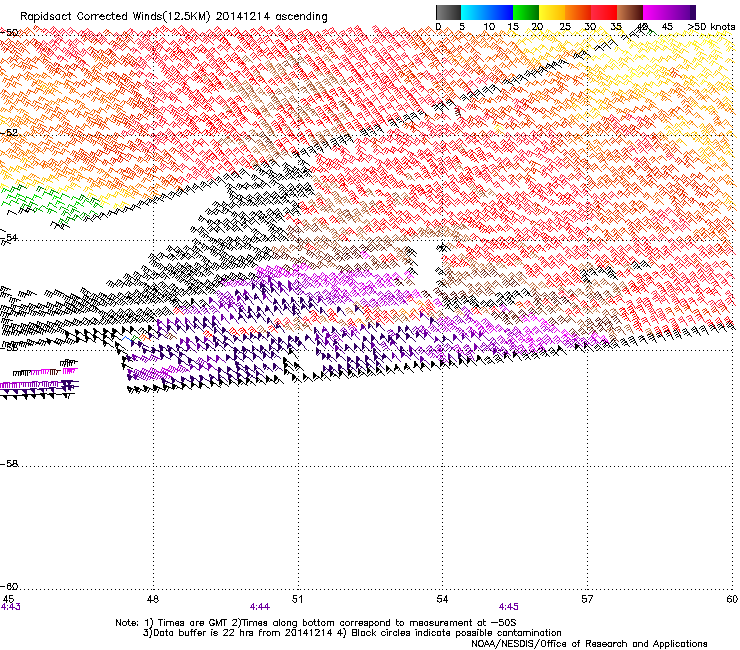Click the brown 35-40 knots color segment
Image resolution: width=740 pixels, height=650 pixels.
pos(630,12)
